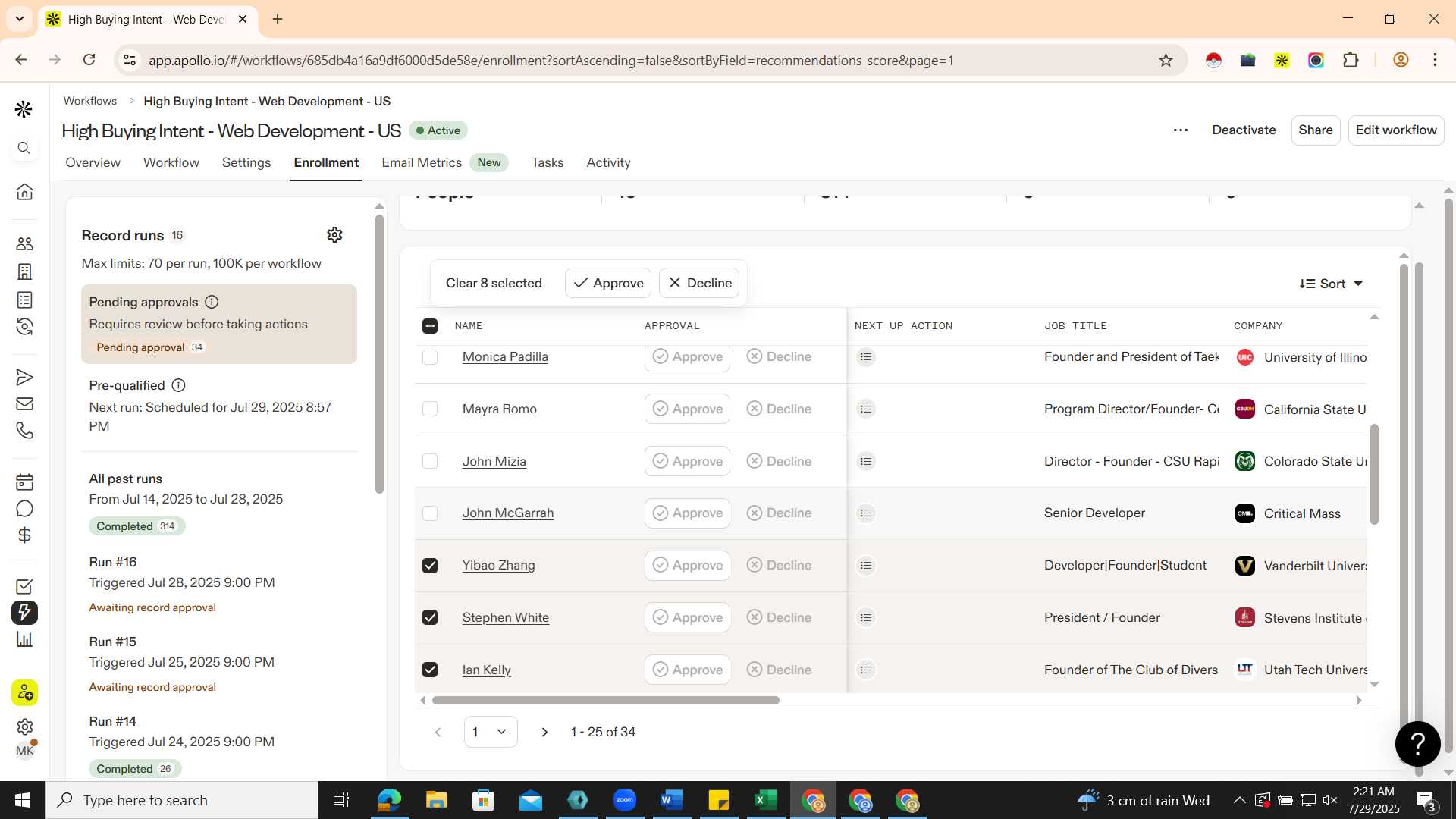
Task: Open Lists icon in left sidebar
Action: click(x=24, y=300)
